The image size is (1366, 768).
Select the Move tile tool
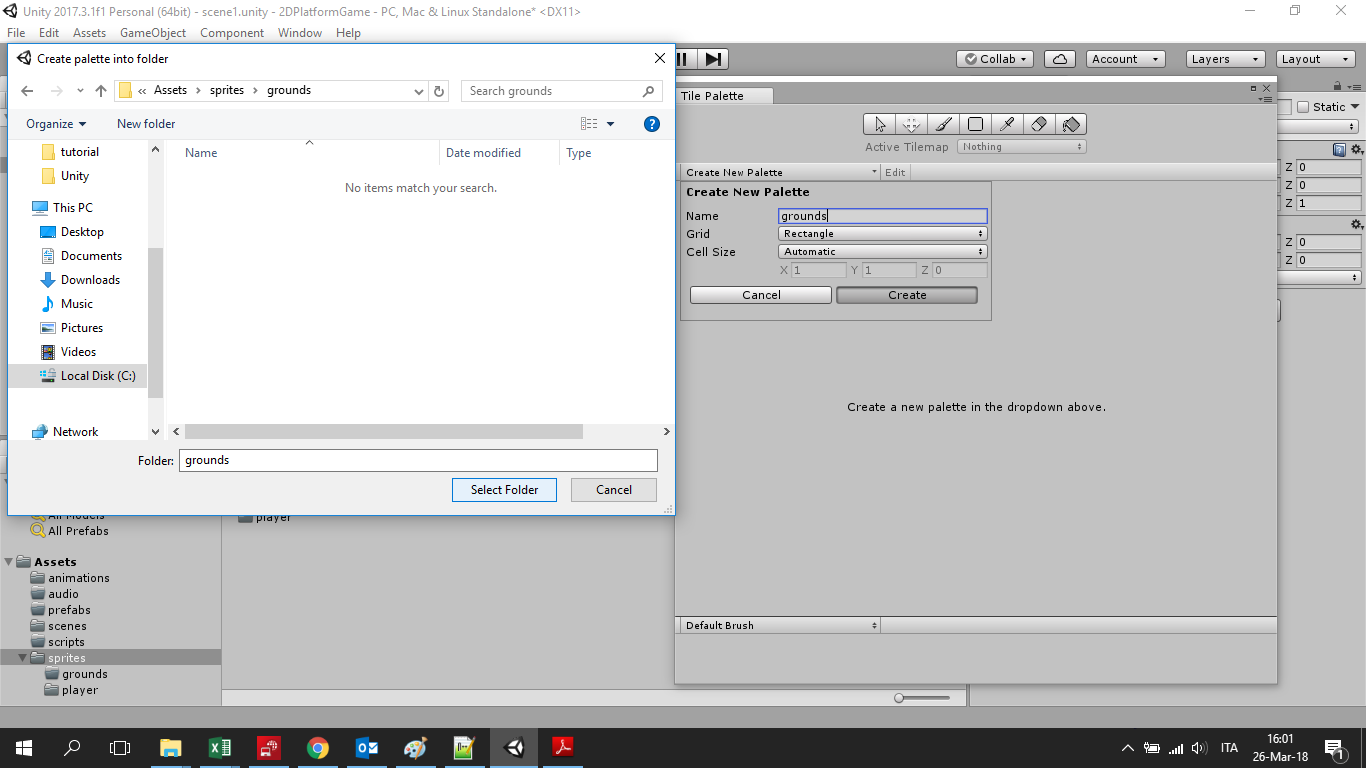pyautogui.click(x=911, y=125)
